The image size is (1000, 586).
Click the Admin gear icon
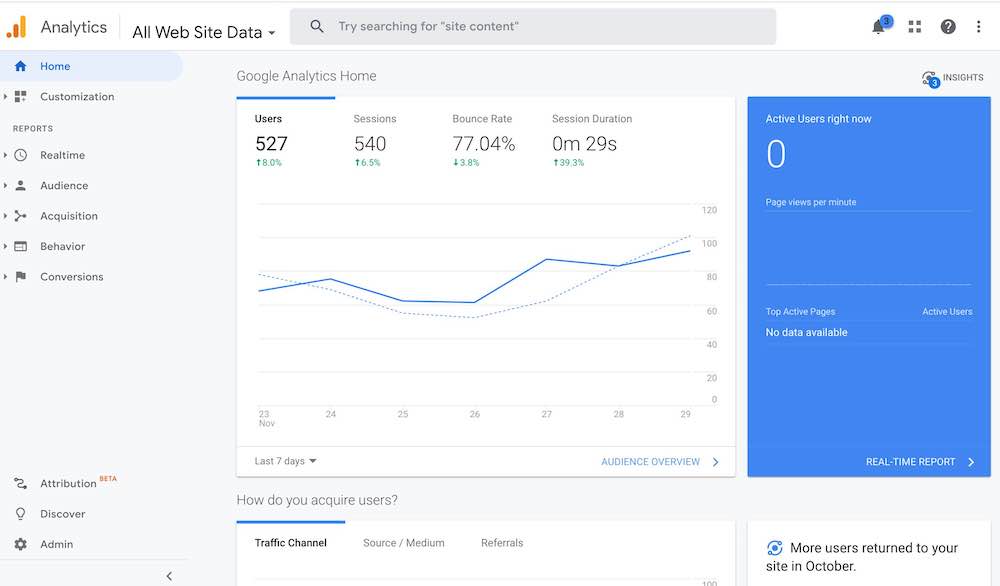[x=20, y=544]
